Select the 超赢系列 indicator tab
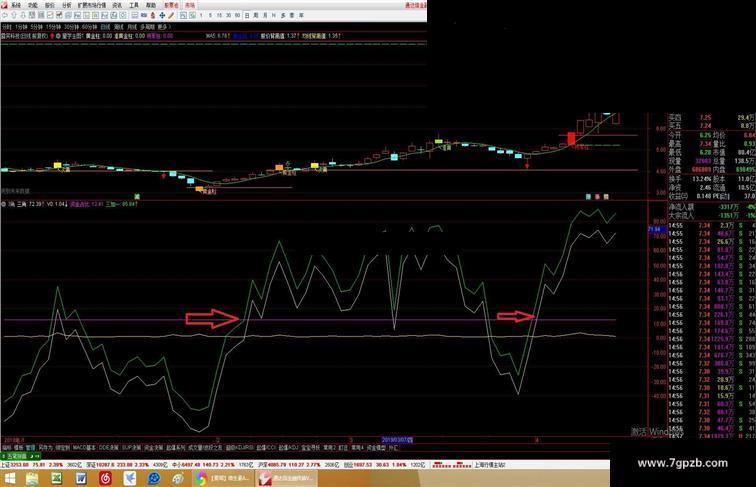Image resolution: width=756 pixels, height=487 pixels. point(176,447)
